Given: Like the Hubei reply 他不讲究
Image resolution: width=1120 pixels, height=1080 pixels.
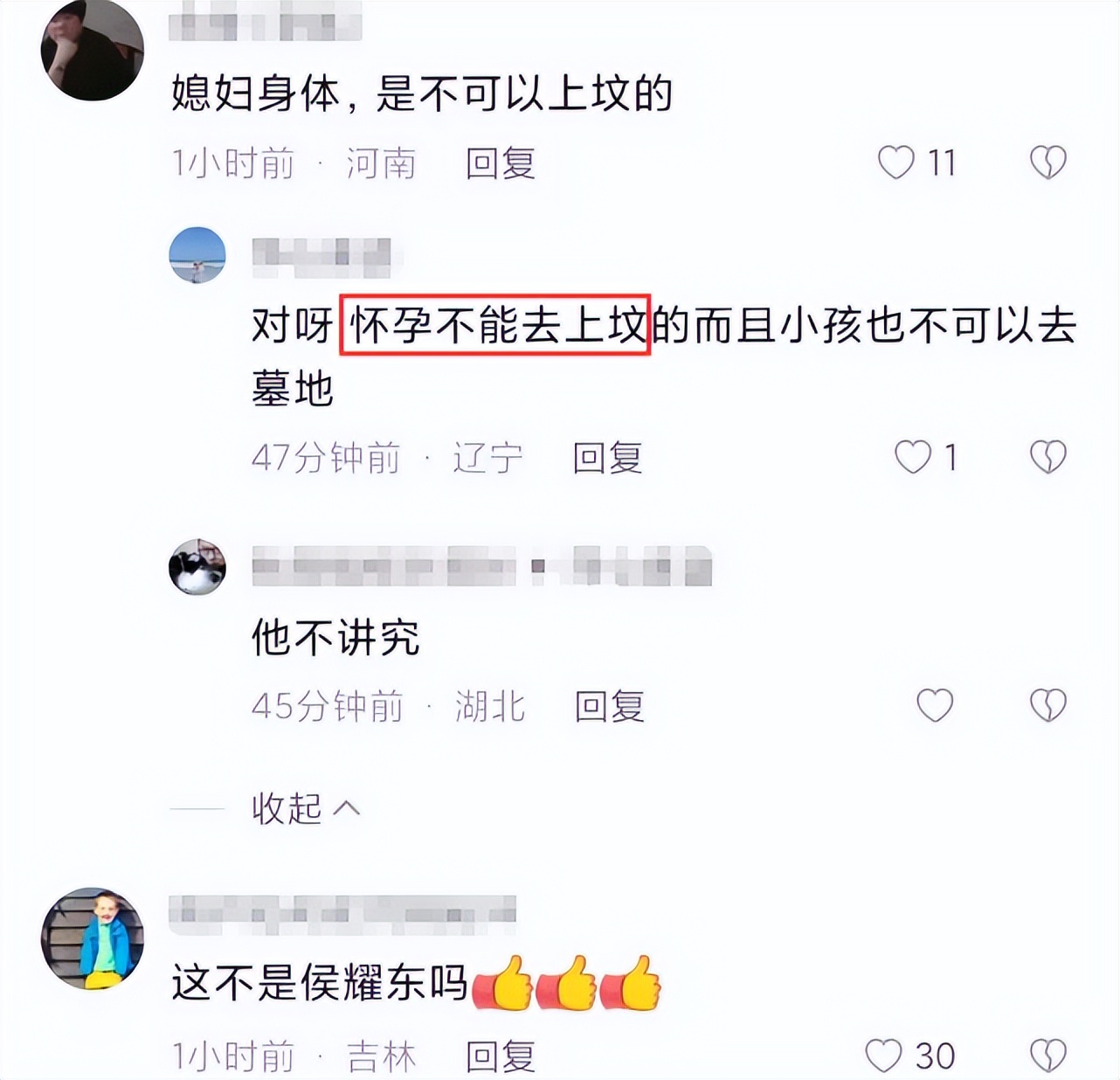Looking at the screenshot, I should [934, 705].
